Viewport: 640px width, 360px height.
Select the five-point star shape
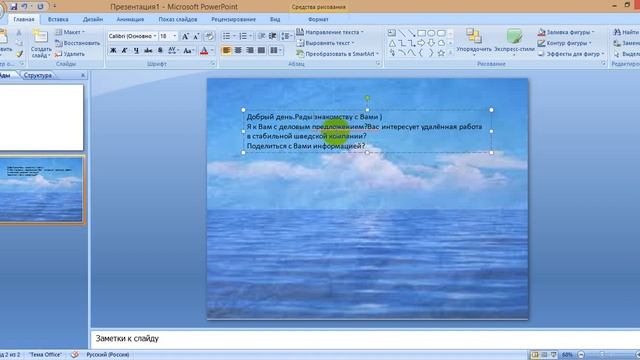coord(441,53)
